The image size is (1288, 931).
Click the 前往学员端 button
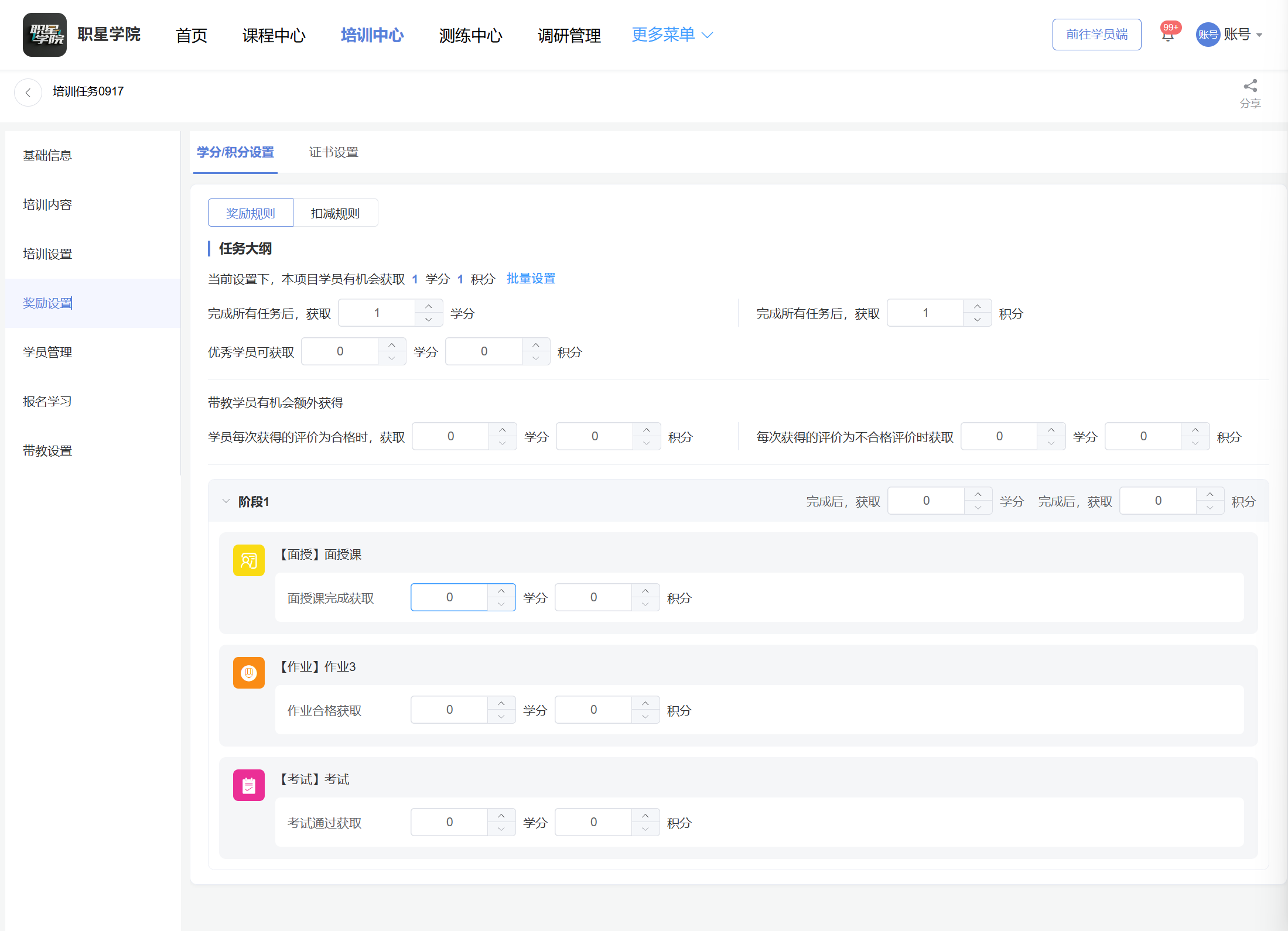1096,35
